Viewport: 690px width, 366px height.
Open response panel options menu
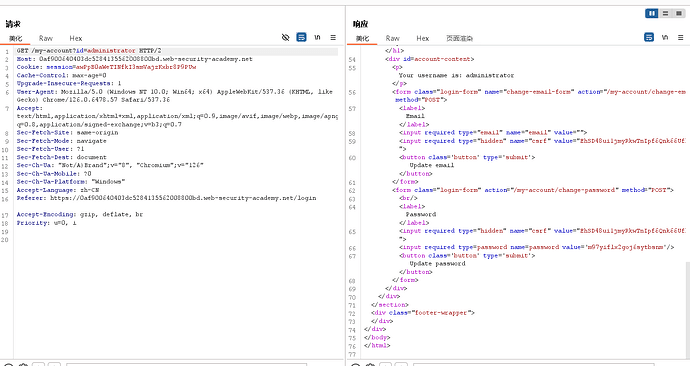click(680, 37)
